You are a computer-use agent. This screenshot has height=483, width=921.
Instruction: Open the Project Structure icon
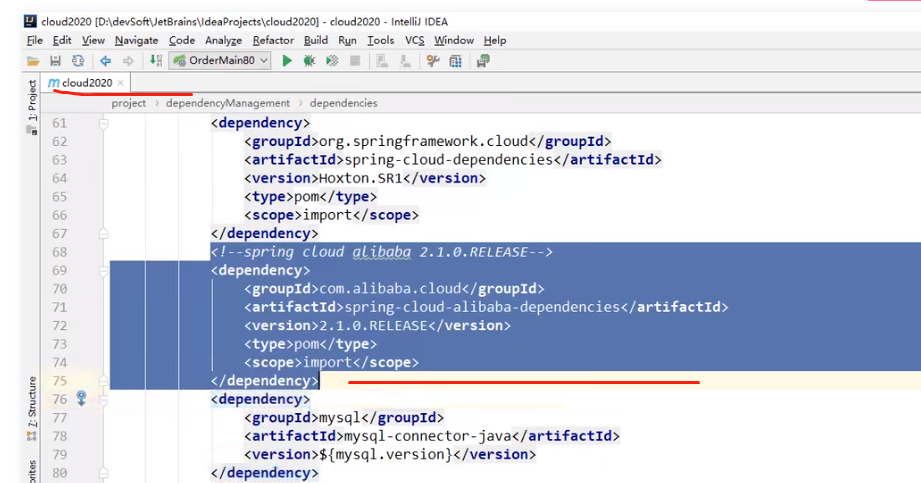click(456, 61)
